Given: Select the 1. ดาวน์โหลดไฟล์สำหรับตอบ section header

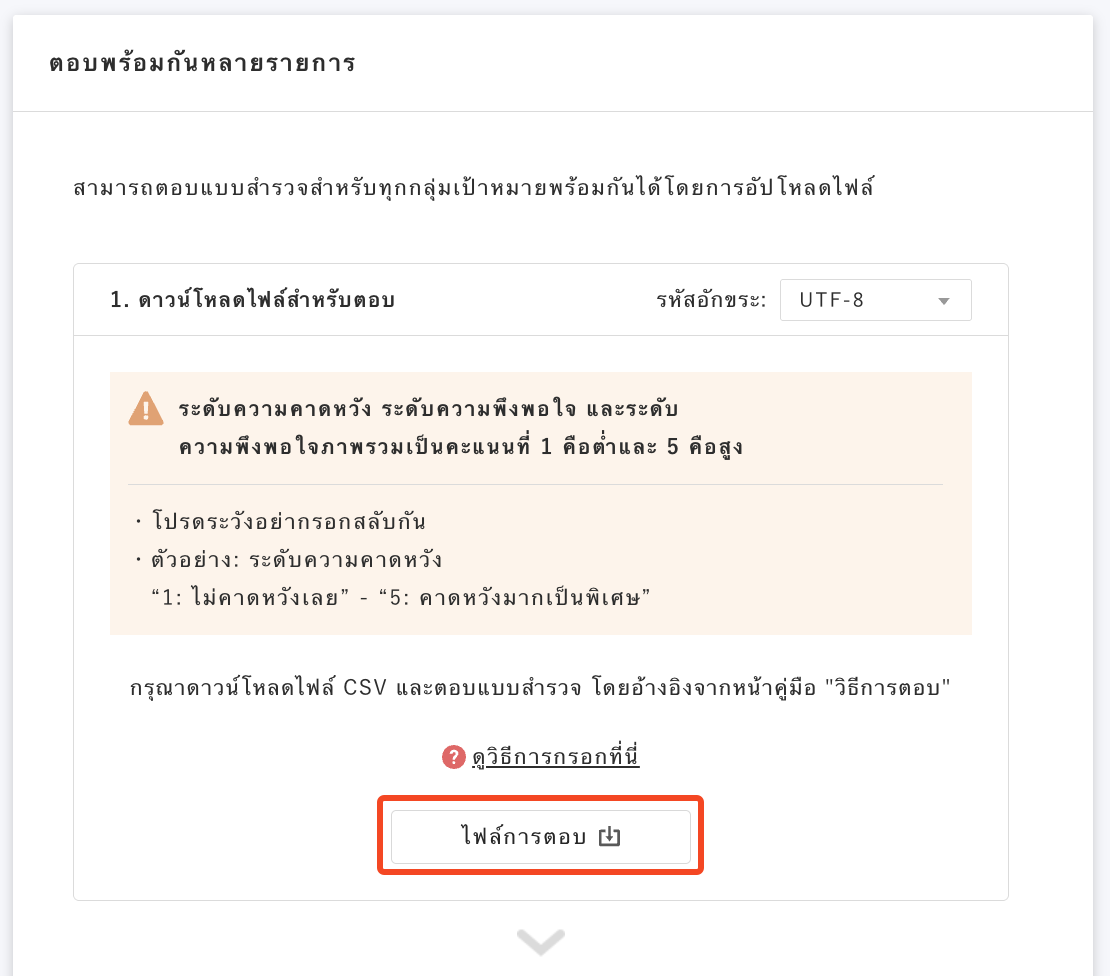Looking at the screenshot, I should point(253,300).
